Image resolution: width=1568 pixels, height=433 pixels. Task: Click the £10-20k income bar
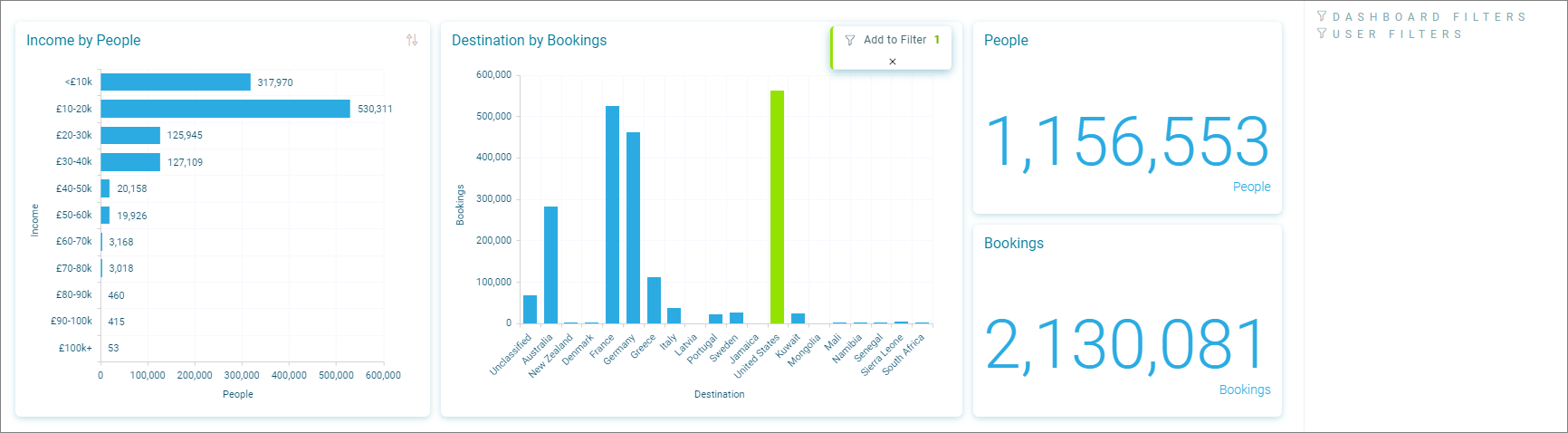point(225,109)
